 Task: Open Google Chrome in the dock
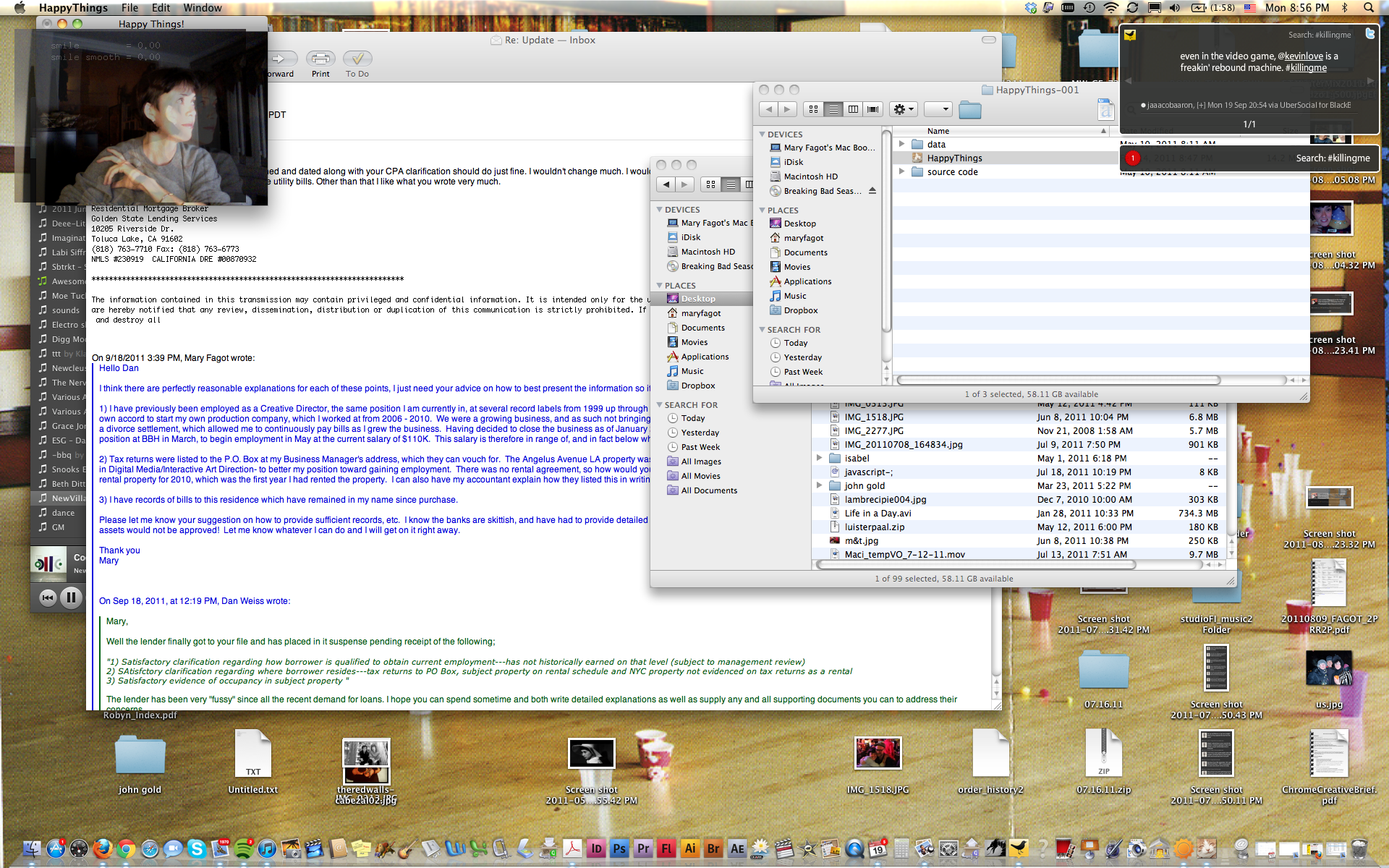tap(126, 848)
